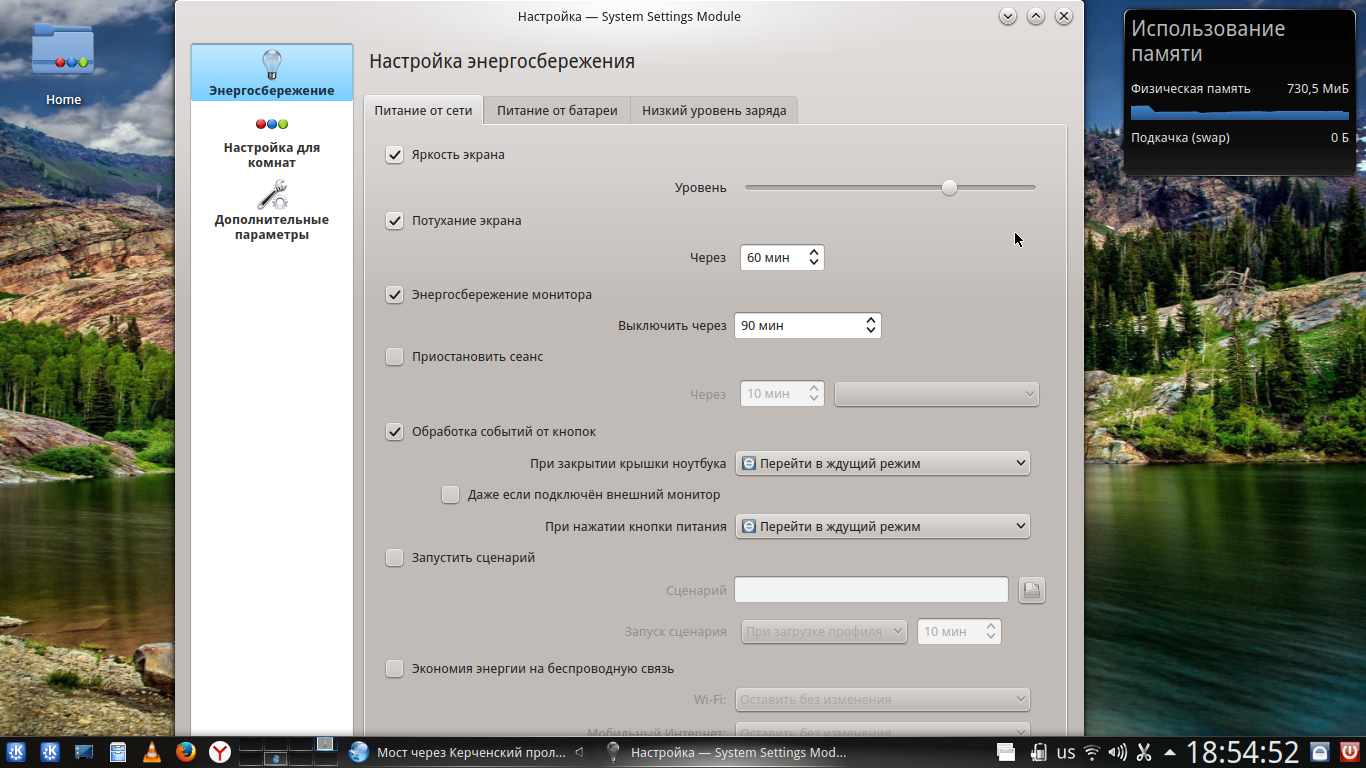The width and height of the screenshot is (1366, 768).
Task: Click the Уровень brightness slider handle
Action: 949,187
